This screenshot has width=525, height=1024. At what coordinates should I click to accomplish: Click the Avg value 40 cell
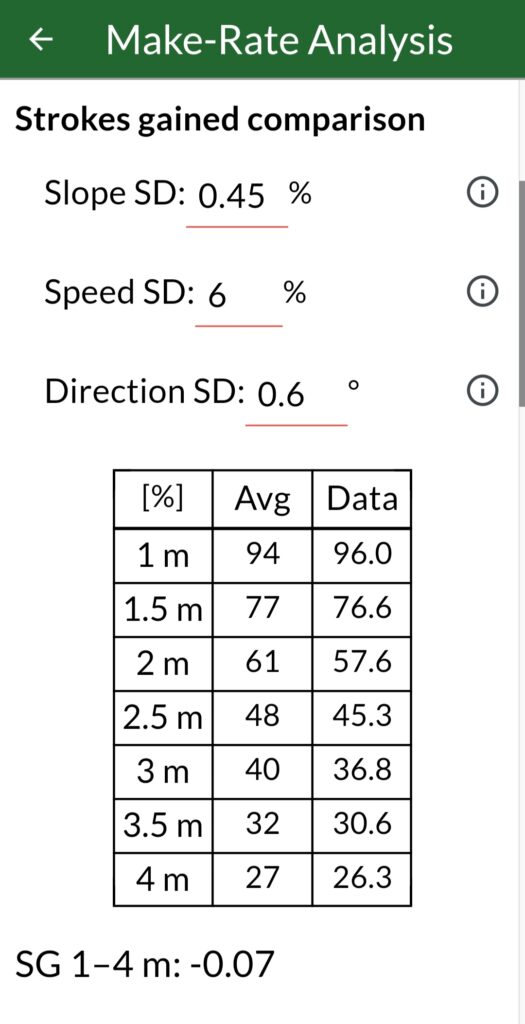262,771
